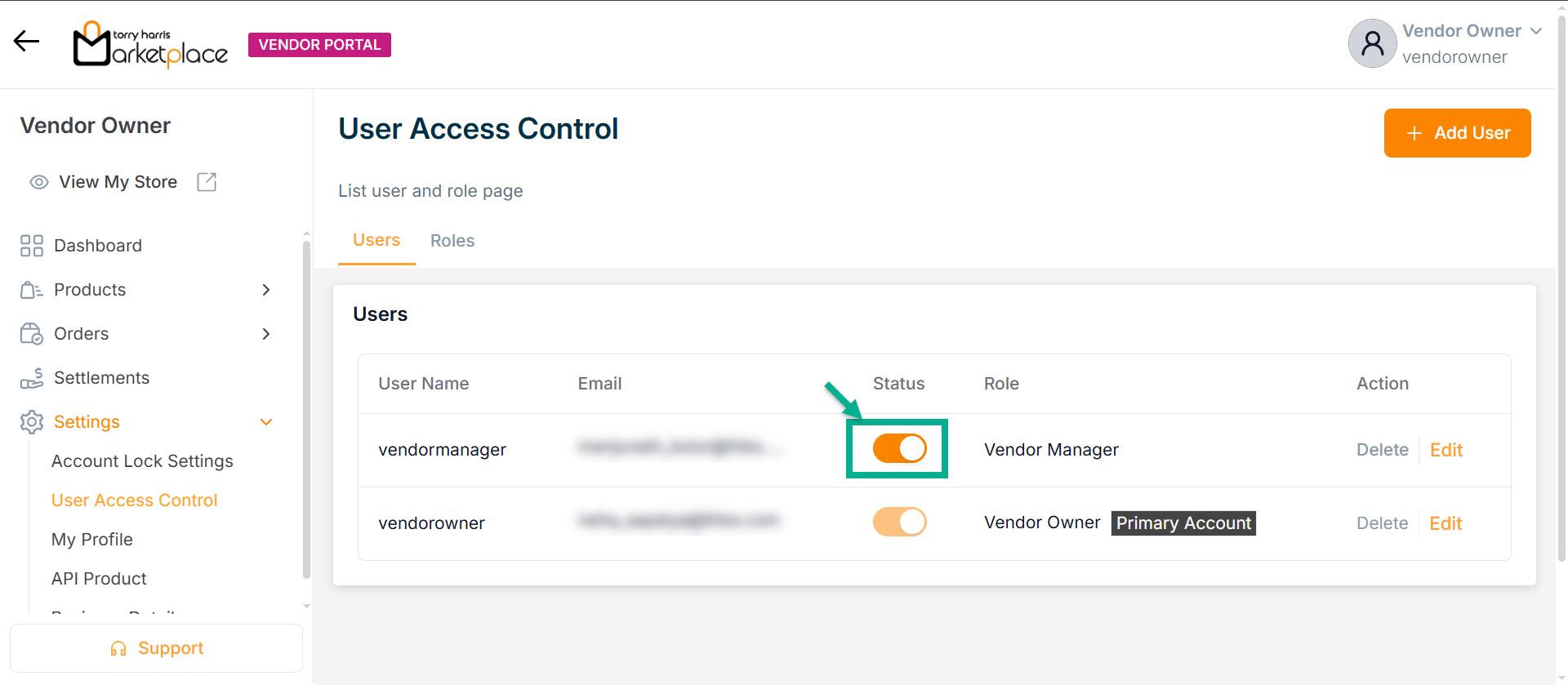Image resolution: width=1568 pixels, height=685 pixels.
Task: Click the user avatar icon
Action: [1372, 43]
